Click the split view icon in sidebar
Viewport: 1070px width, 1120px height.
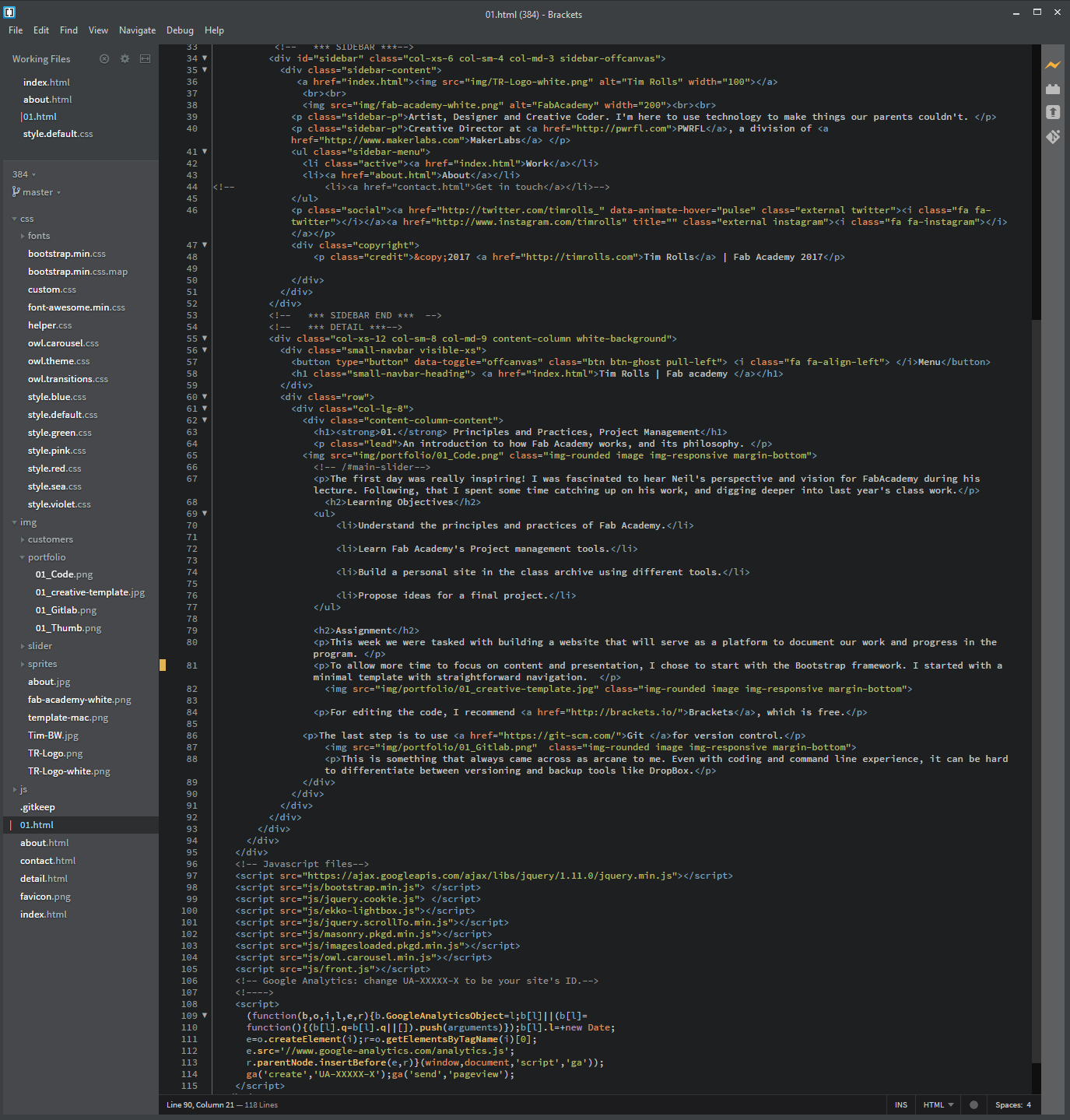tap(145, 58)
